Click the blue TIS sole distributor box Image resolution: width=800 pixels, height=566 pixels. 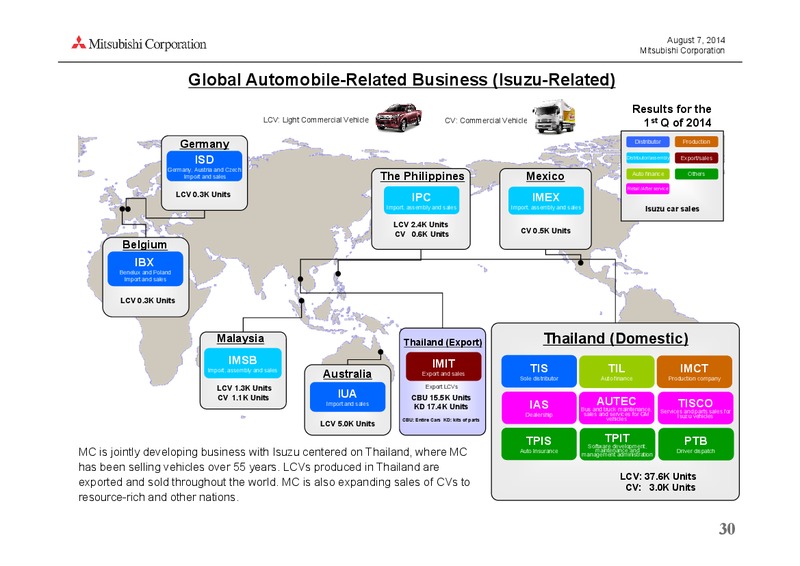point(539,371)
